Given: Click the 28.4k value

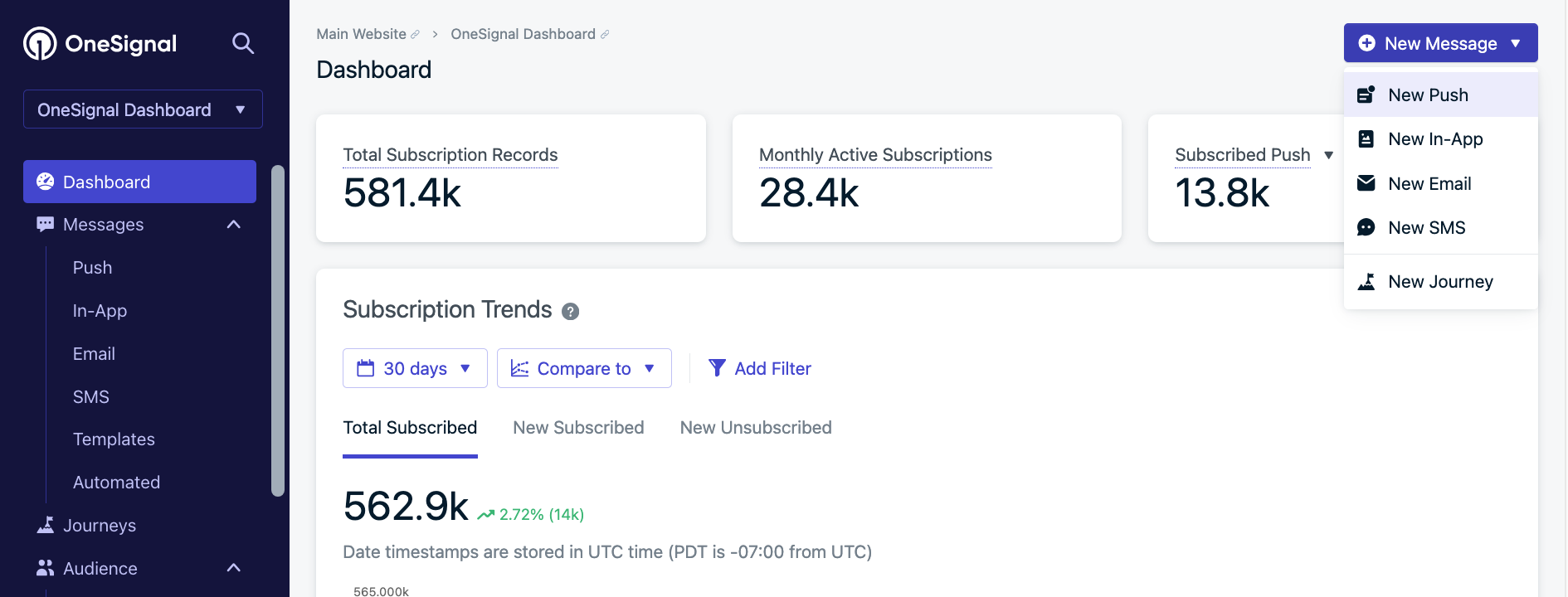Looking at the screenshot, I should pyautogui.click(x=809, y=193).
